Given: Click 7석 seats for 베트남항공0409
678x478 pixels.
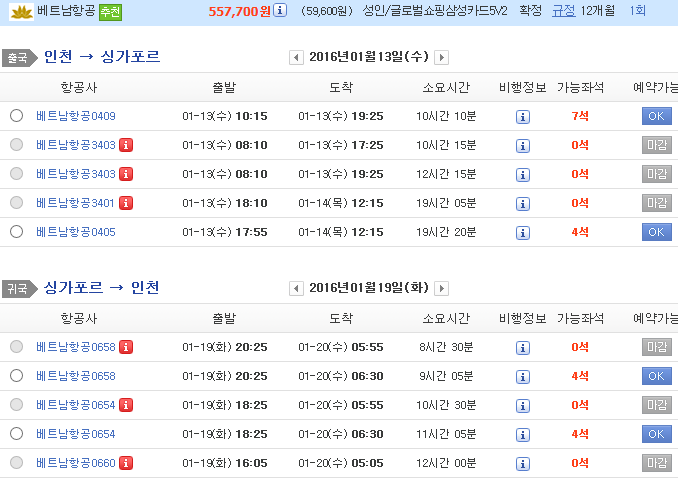Looking at the screenshot, I should 580,116.
